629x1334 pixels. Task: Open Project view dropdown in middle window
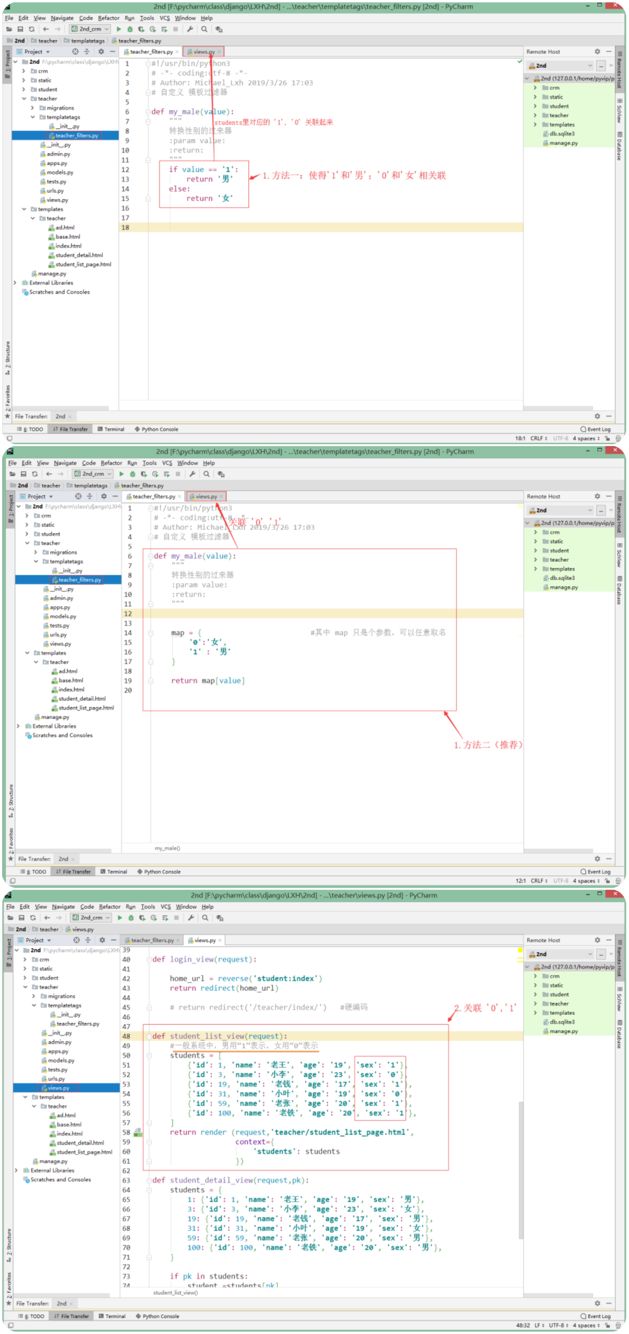(x=39, y=496)
